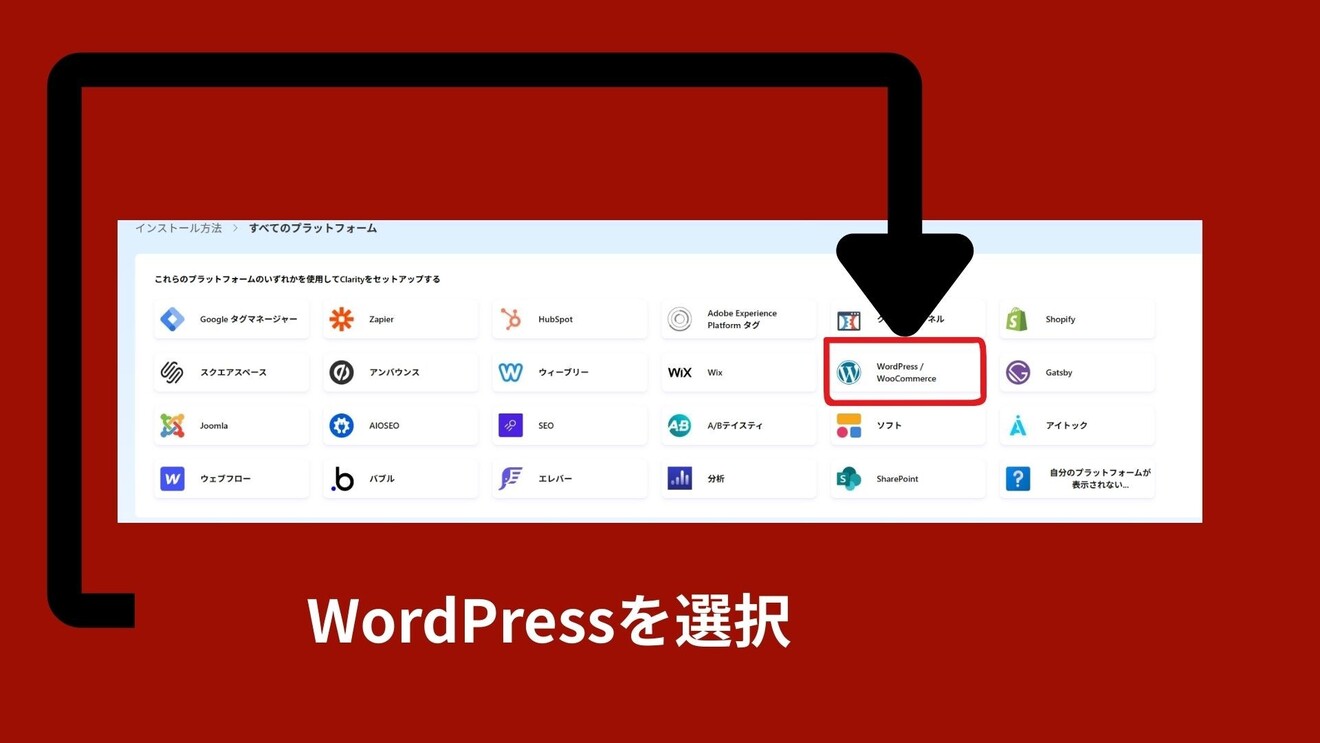
Task: Open the 分析 bar chart icon
Action: (x=680, y=478)
